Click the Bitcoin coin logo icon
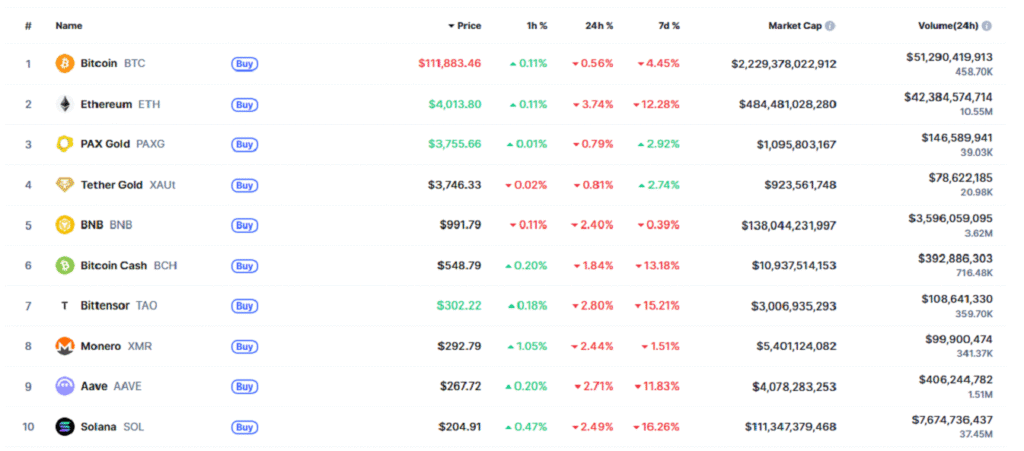The height and width of the screenshot is (451, 1024). coord(65,63)
